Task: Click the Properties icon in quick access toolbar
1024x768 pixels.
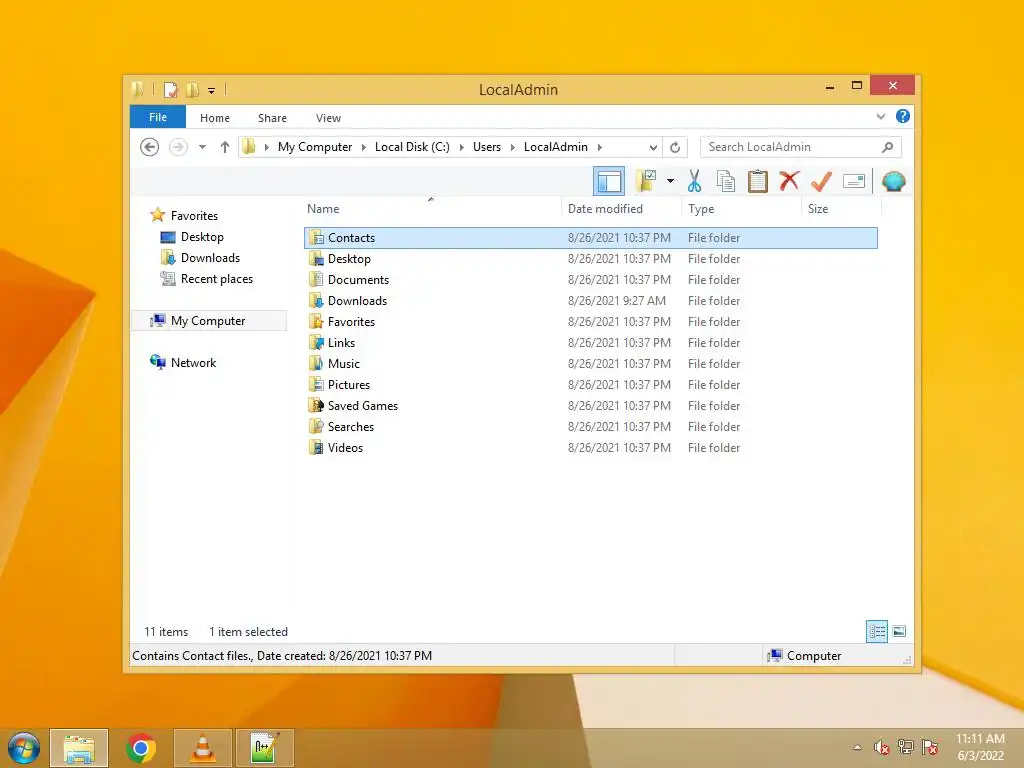Action: tap(170, 89)
